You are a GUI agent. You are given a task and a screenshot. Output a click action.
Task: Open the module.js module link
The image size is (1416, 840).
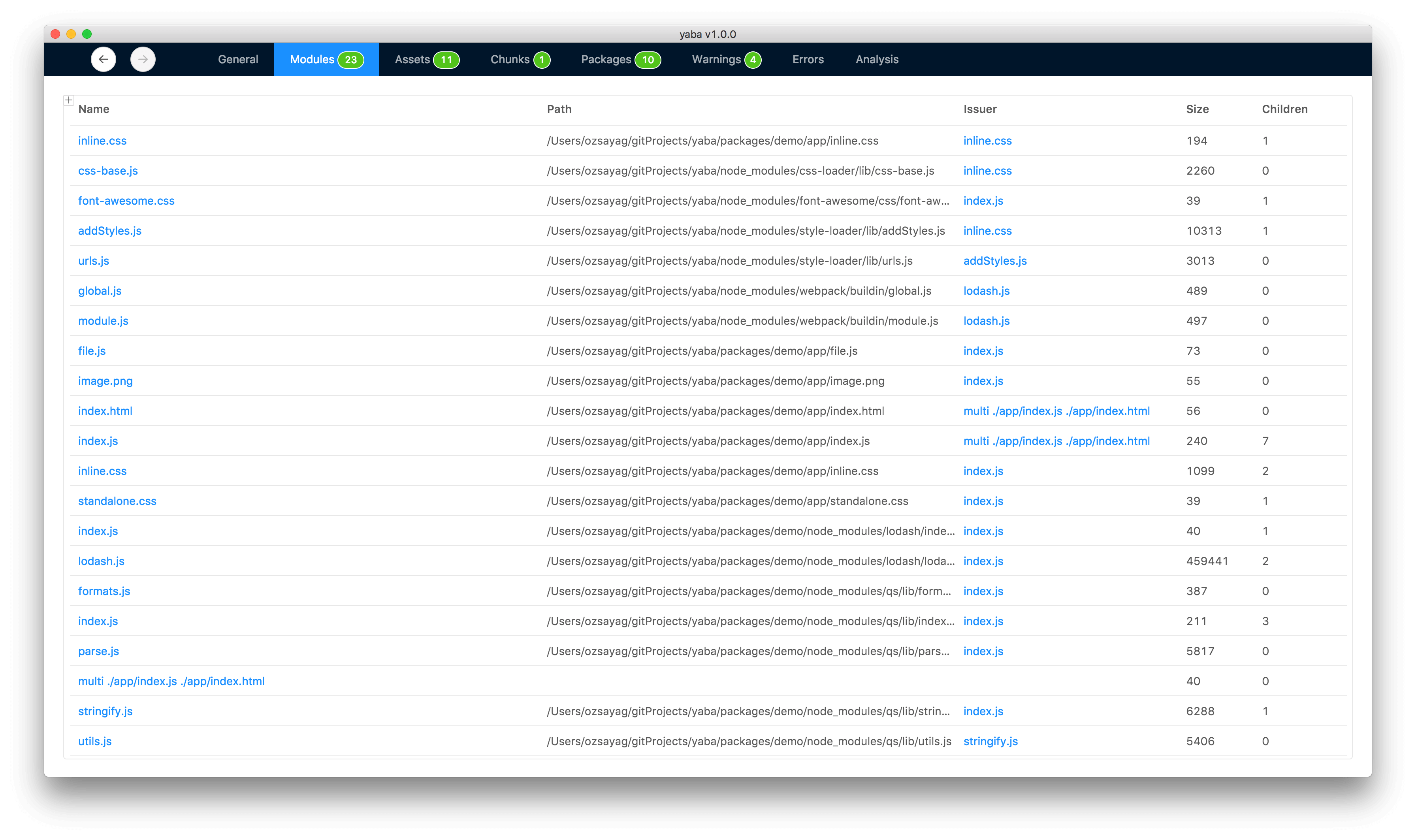click(x=103, y=321)
